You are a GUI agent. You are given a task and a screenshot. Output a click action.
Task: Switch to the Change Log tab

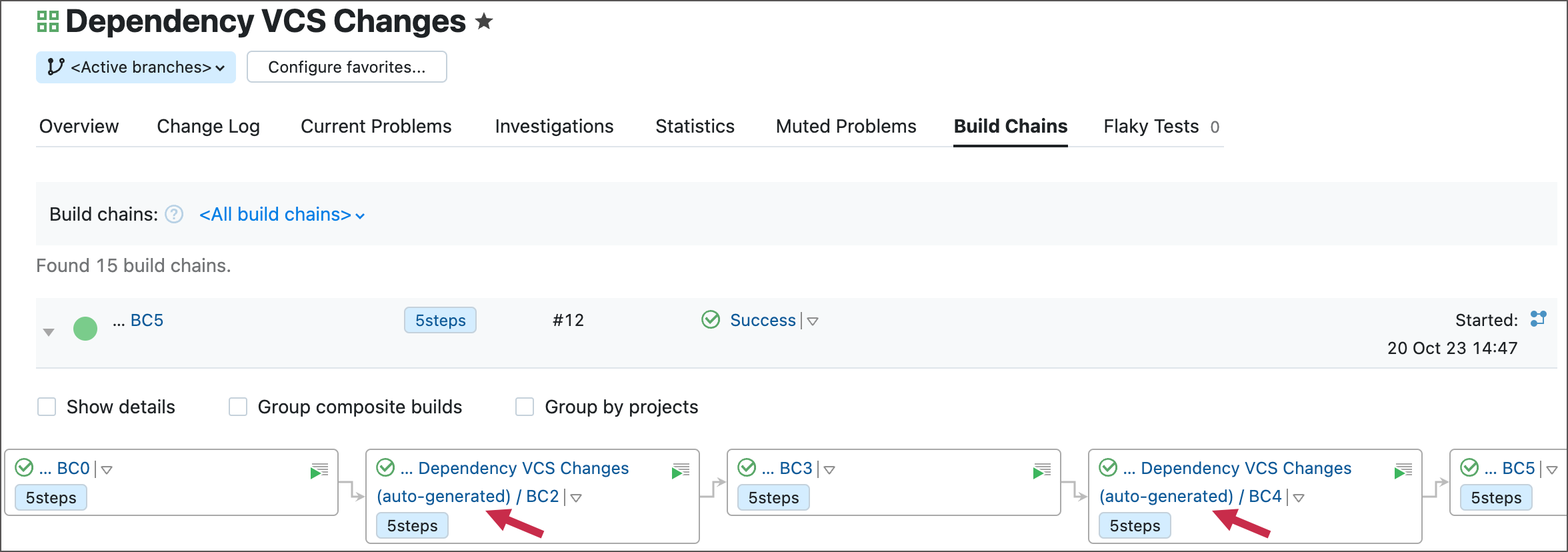[x=208, y=126]
